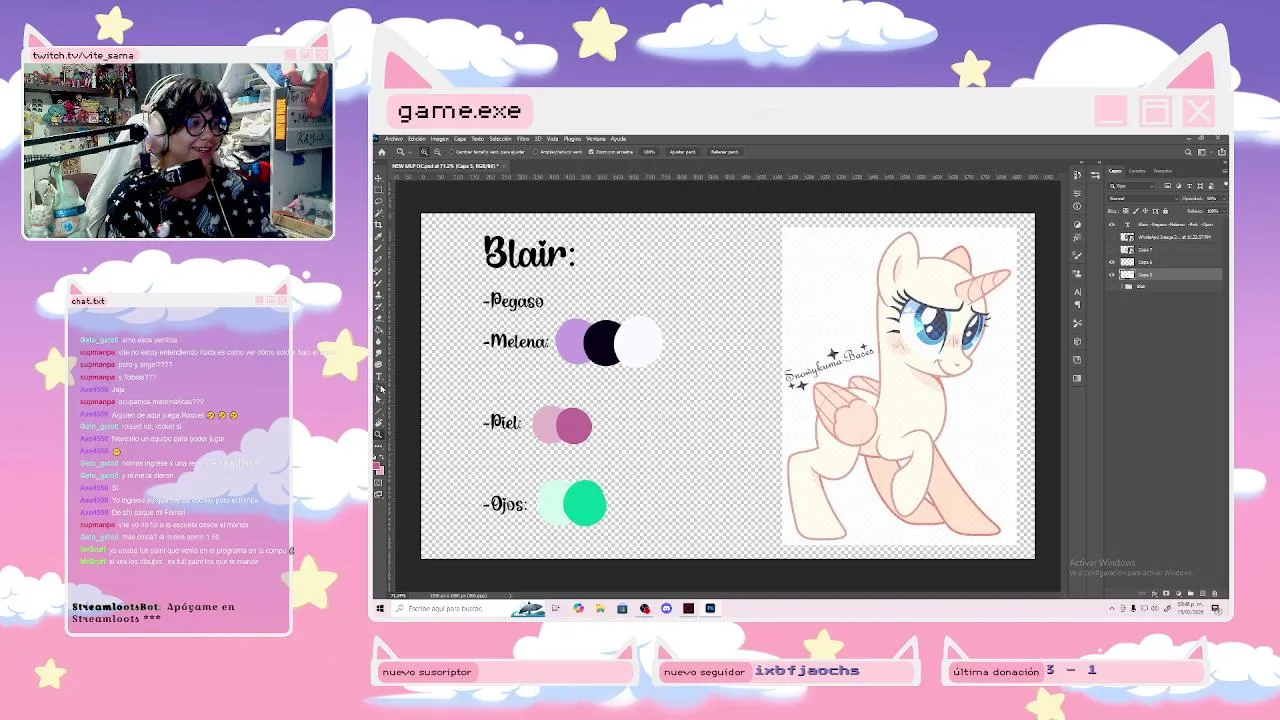Expand the group folder in Layers panel
Screen dimensions: 1280x720
[x=1122, y=286]
